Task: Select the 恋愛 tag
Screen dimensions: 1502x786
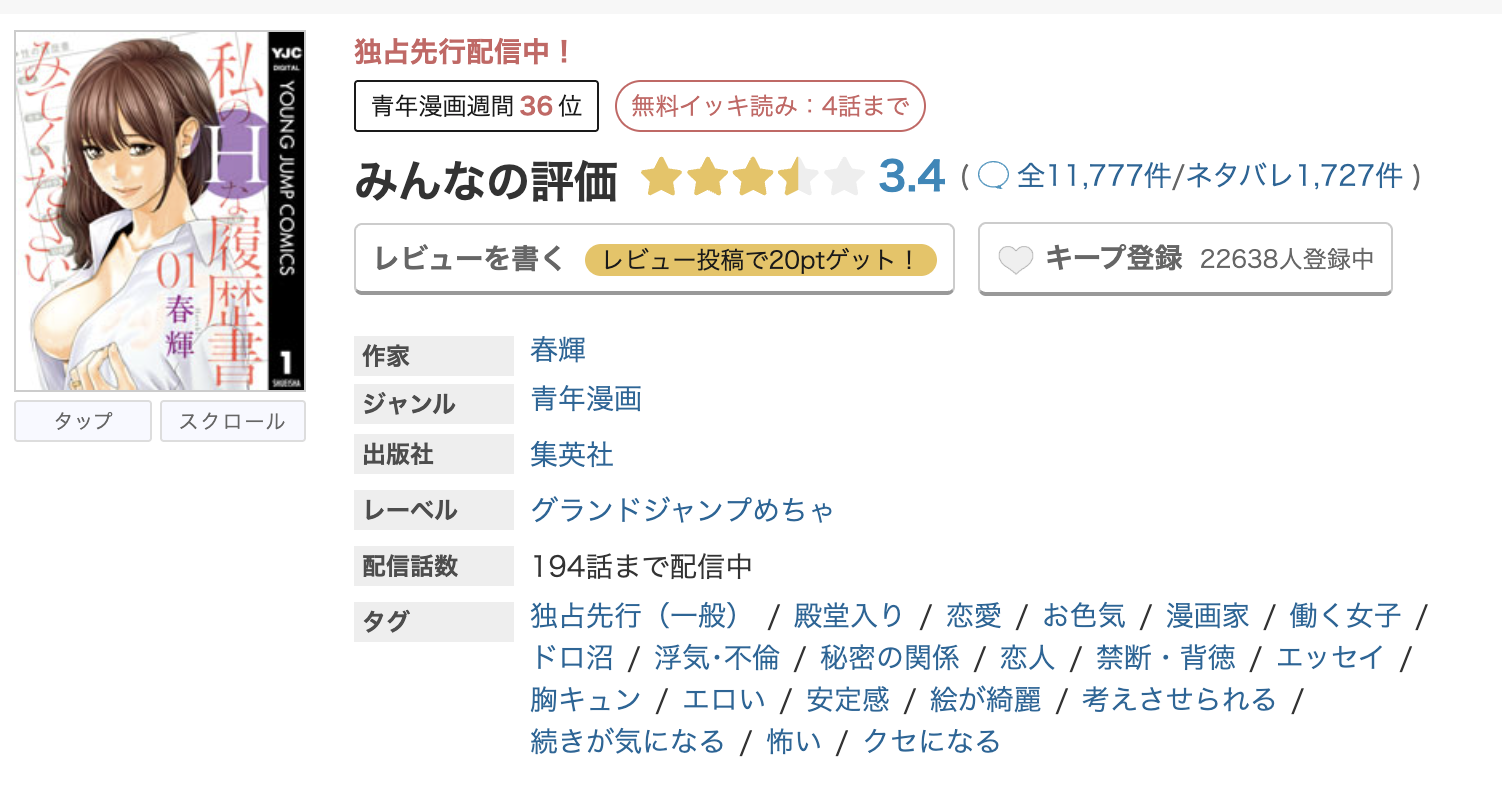Action: (973, 616)
